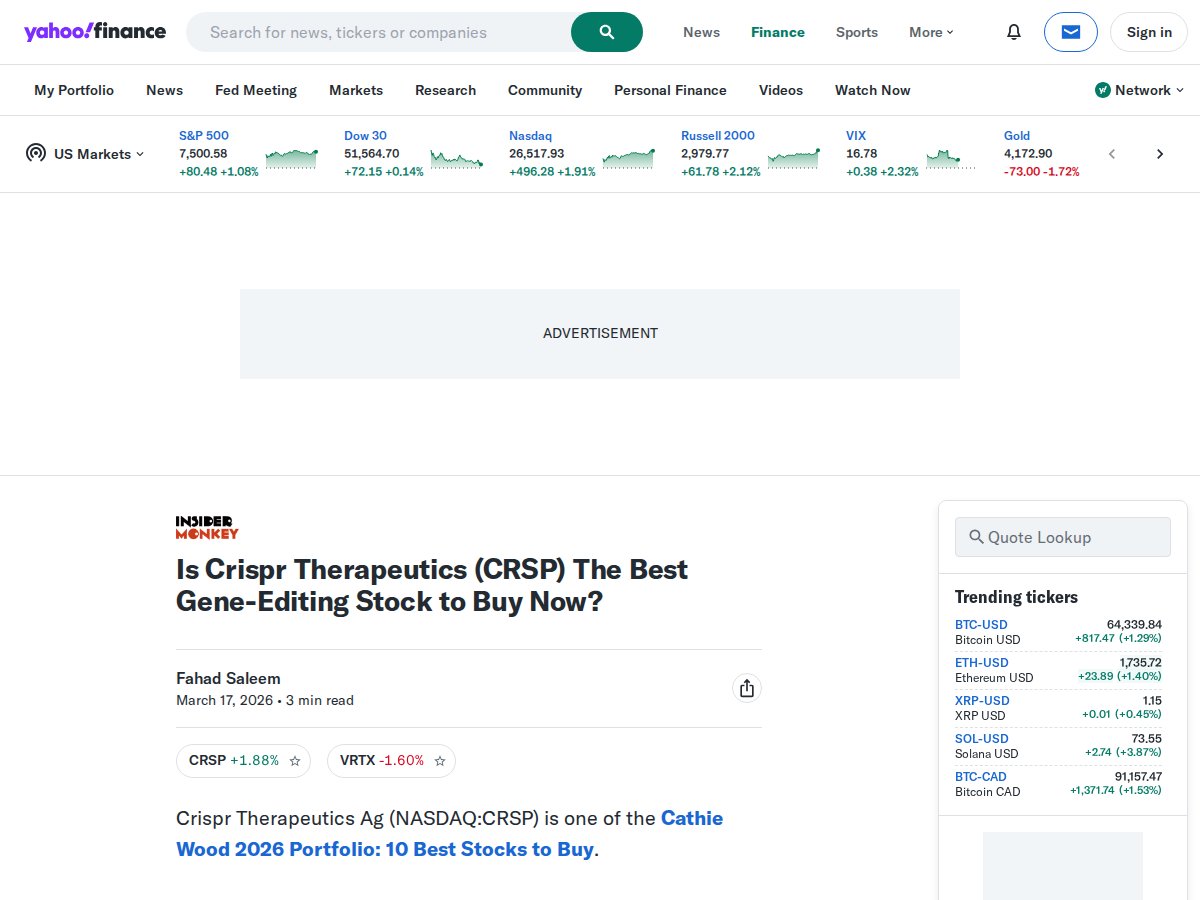
Task: Click the advertisement banner
Action: 600,333
